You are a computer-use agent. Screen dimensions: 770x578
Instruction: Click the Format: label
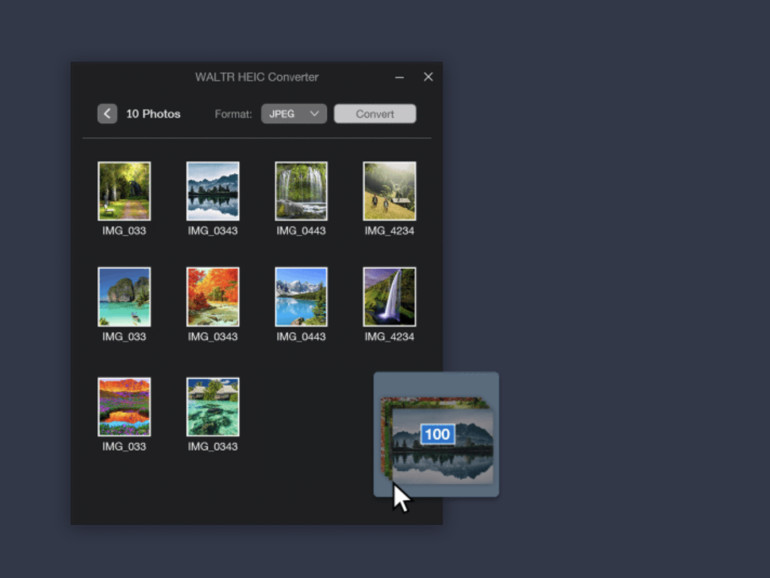(233, 114)
